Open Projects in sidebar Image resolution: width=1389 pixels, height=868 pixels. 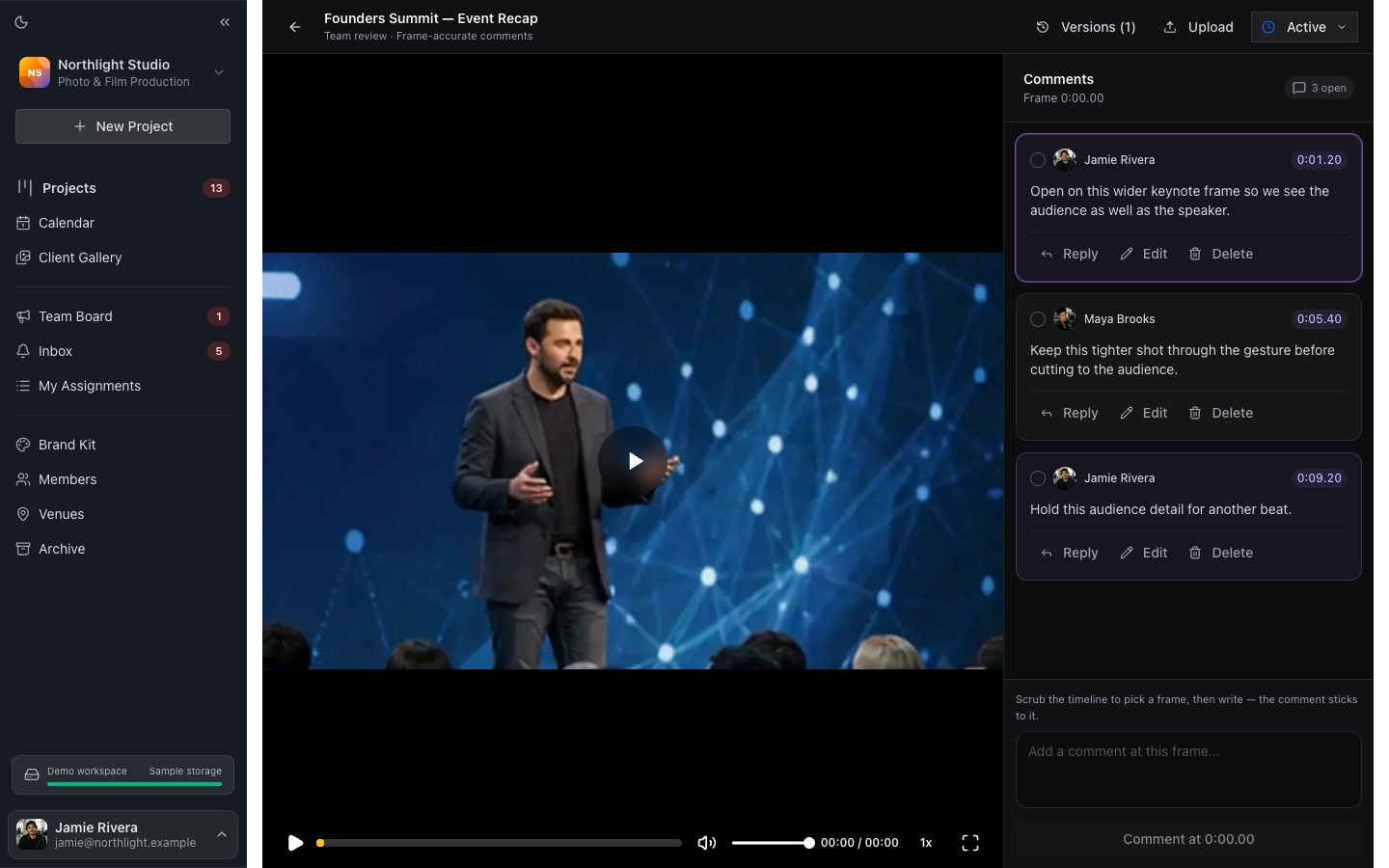(123, 188)
